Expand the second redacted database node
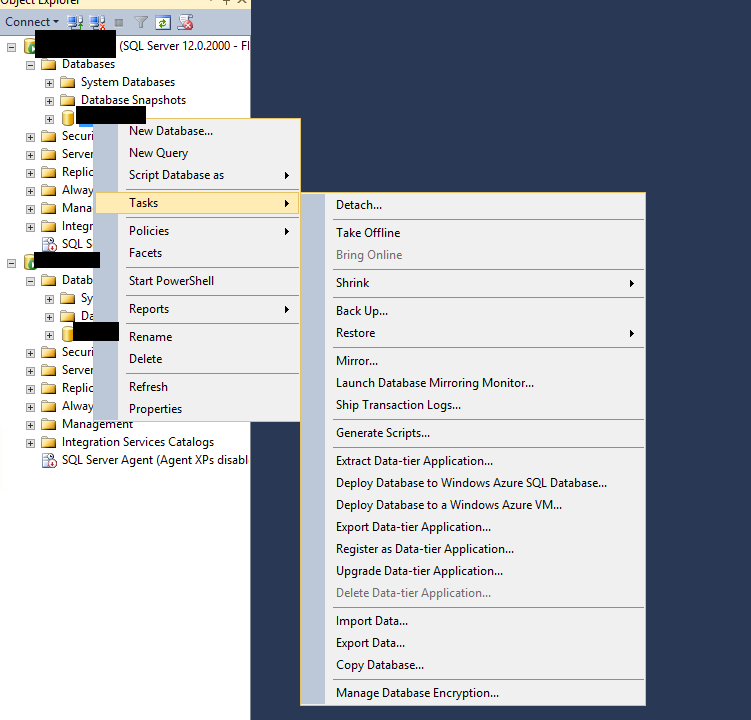This screenshot has width=751, height=720. [49, 335]
